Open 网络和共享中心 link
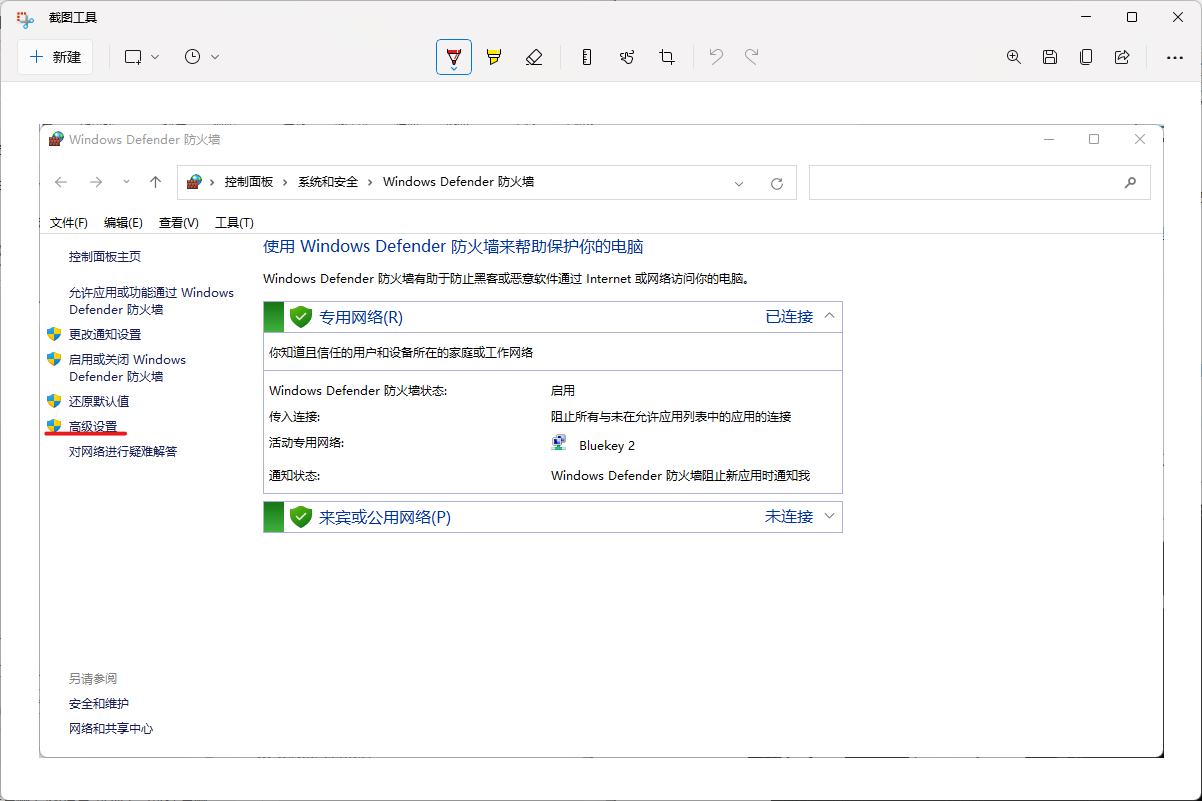Image resolution: width=1202 pixels, height=801 pixels. click(x=111, y=728)
